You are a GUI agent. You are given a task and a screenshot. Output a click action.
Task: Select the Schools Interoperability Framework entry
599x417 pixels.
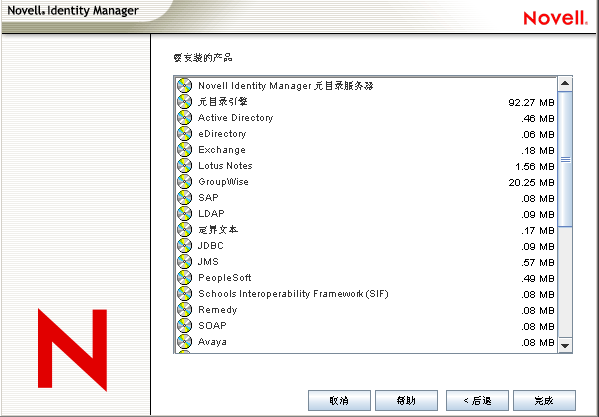click(x=366, y=294)
